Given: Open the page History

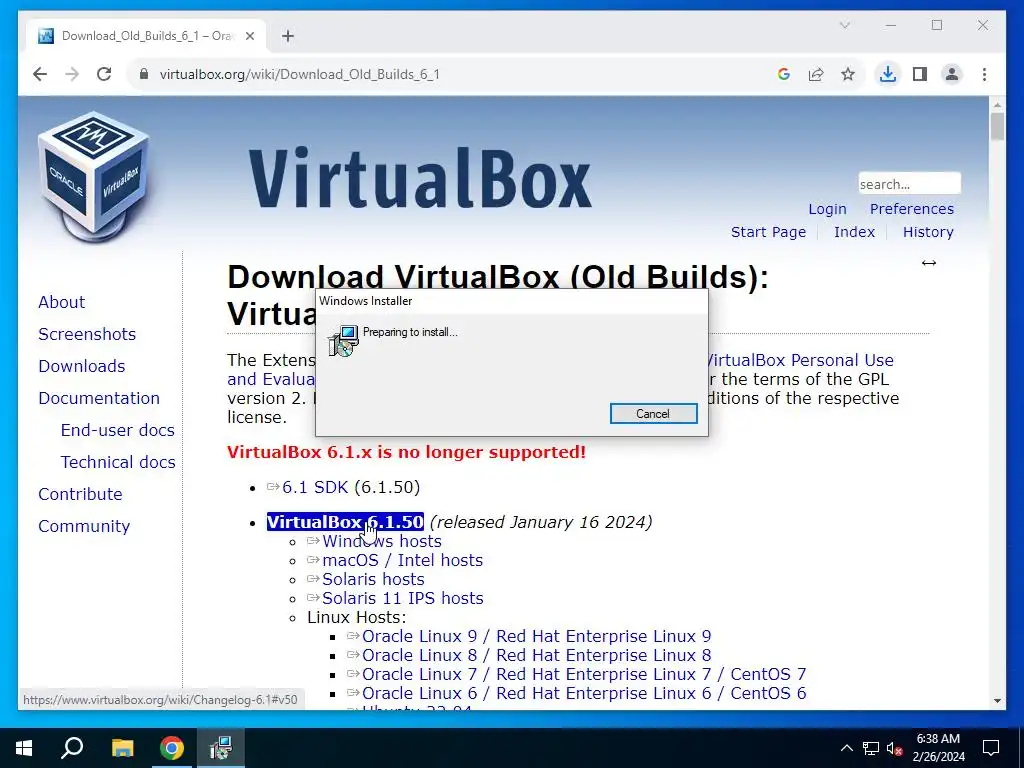Looking at the screenshot, I should click(928, 232).
